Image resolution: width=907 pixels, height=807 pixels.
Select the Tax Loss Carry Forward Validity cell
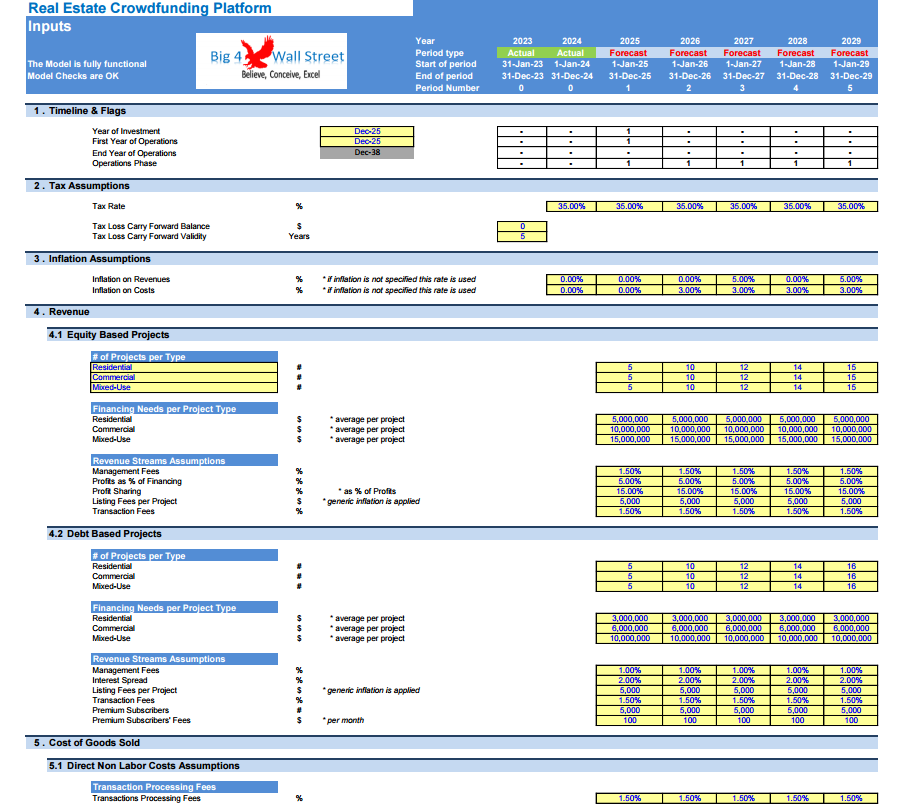pos(522,237)
